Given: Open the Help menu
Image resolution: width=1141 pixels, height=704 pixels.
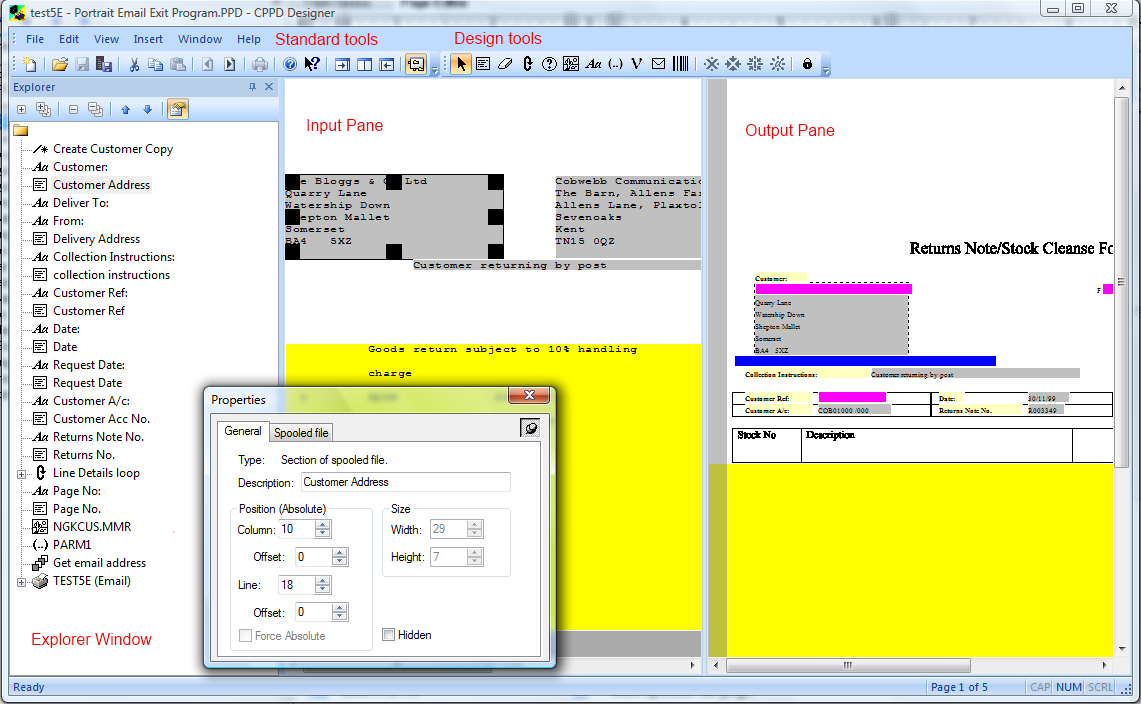Looking at the screenshot, I should pos(249,39).
